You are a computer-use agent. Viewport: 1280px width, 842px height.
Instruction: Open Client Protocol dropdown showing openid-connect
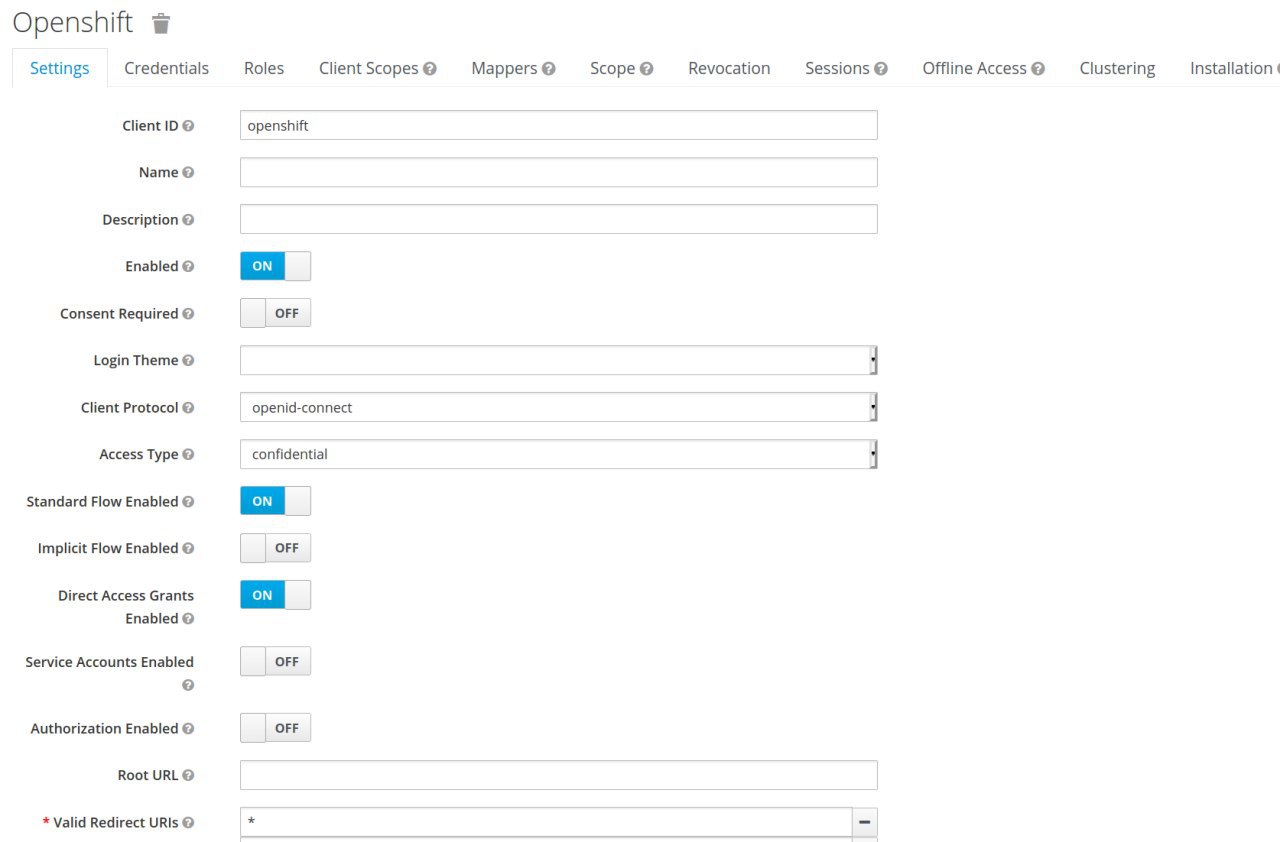click(x=558, y=407)
